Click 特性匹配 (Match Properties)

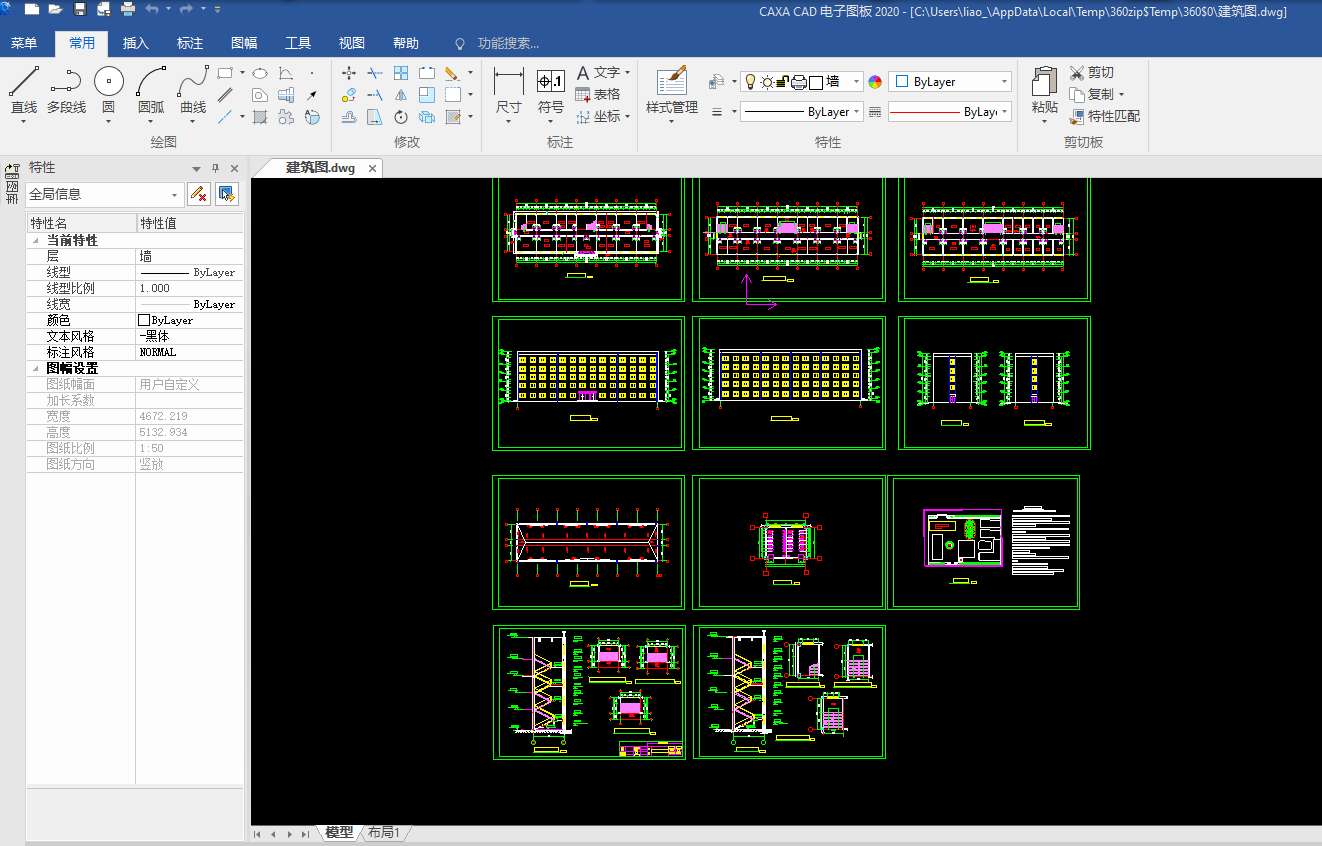1104,116
